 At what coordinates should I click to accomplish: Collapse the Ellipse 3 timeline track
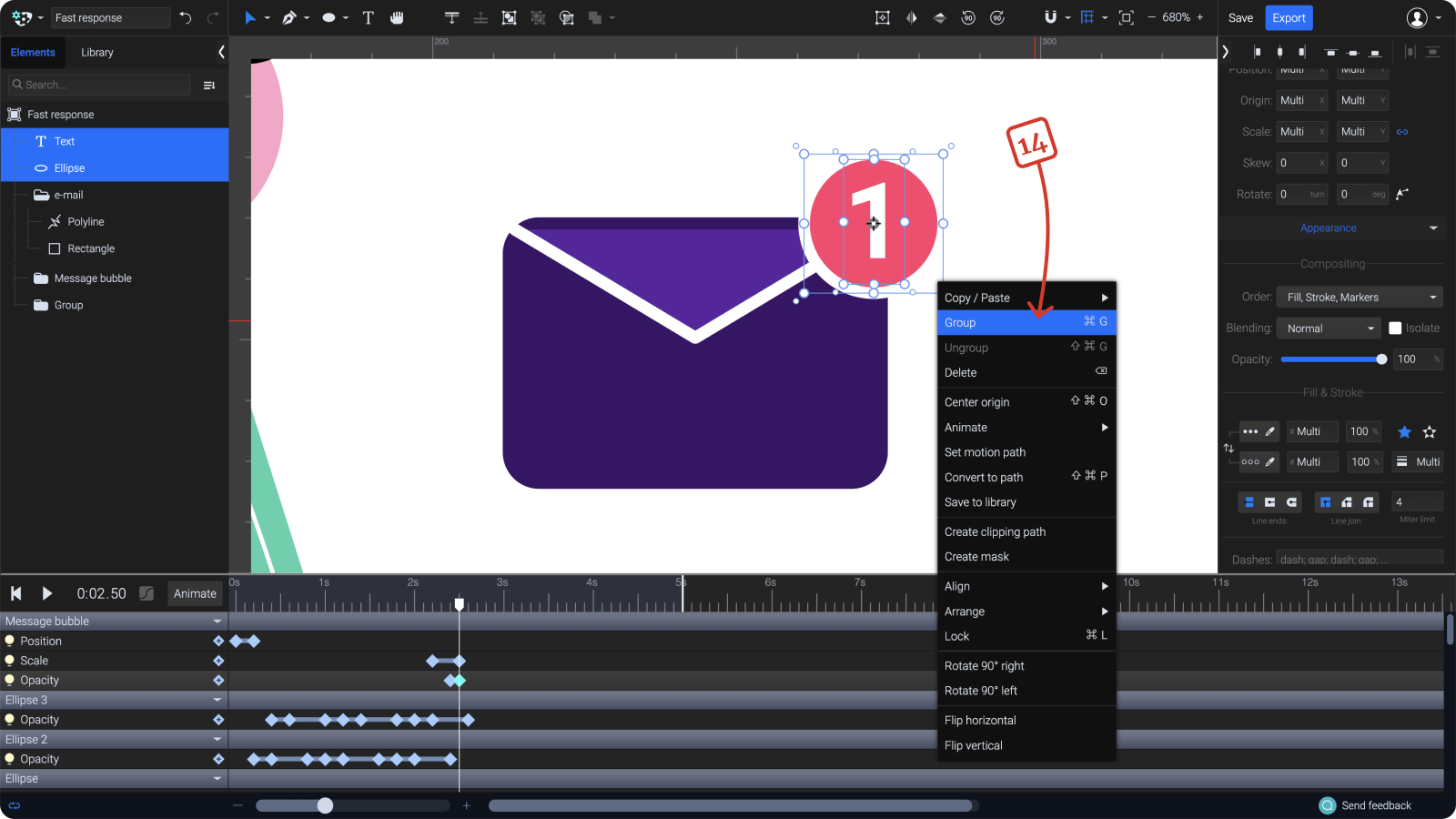(217, 700)
